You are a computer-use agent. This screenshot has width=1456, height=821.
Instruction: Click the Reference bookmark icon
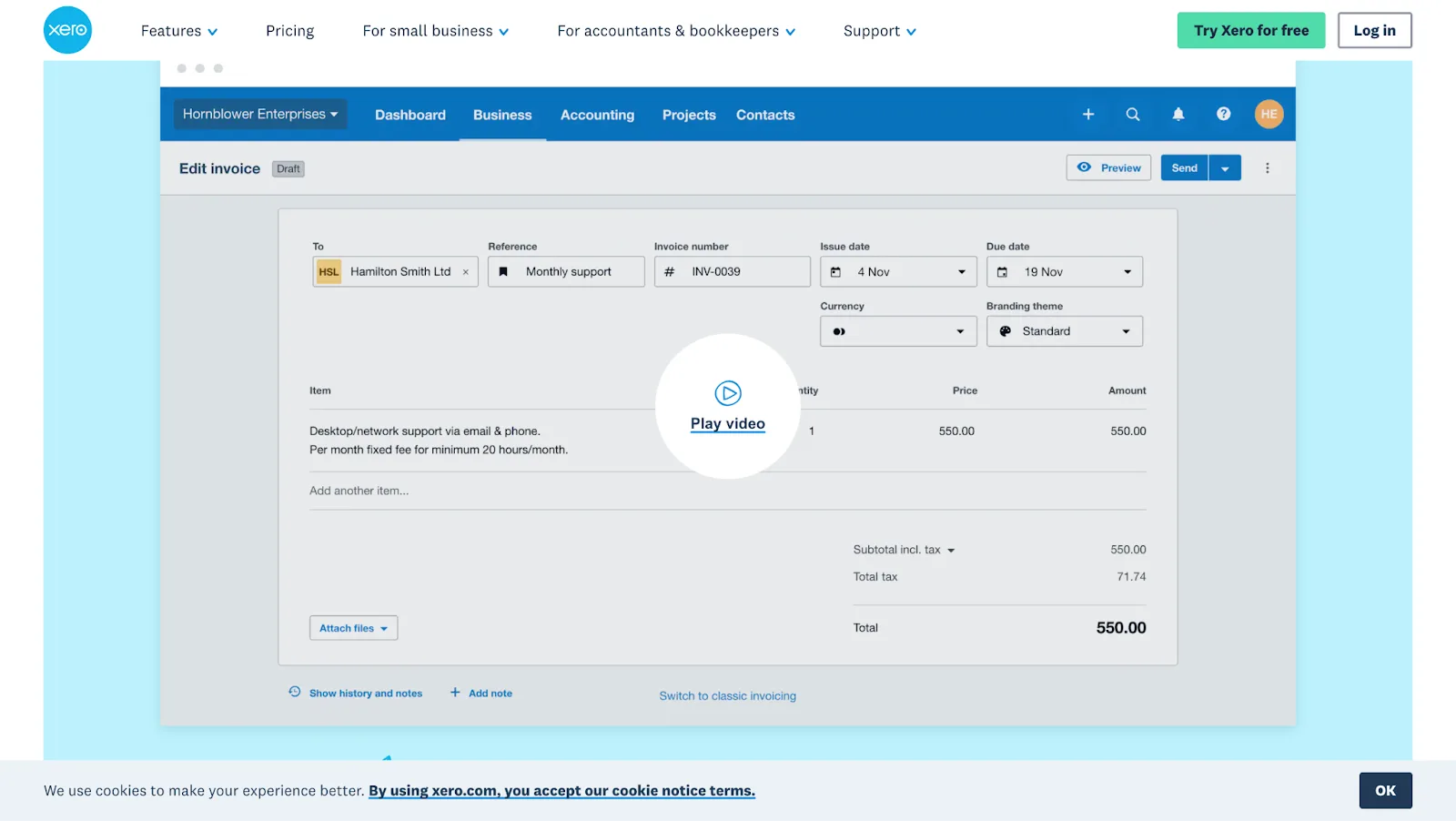pyautogui.click(x=503, y=272)
